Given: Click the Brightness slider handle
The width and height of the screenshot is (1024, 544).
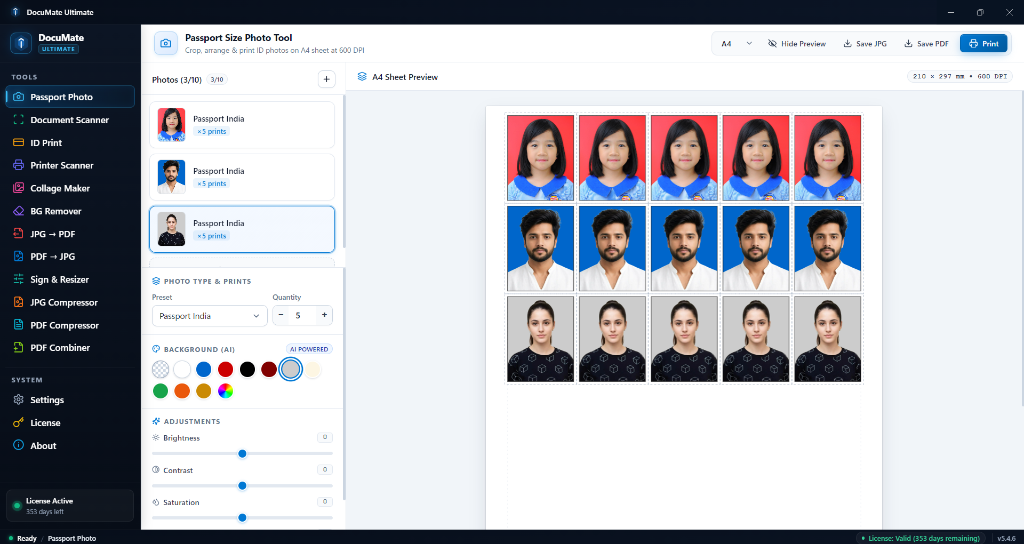Looking at the screenshot, I should 242,453.
